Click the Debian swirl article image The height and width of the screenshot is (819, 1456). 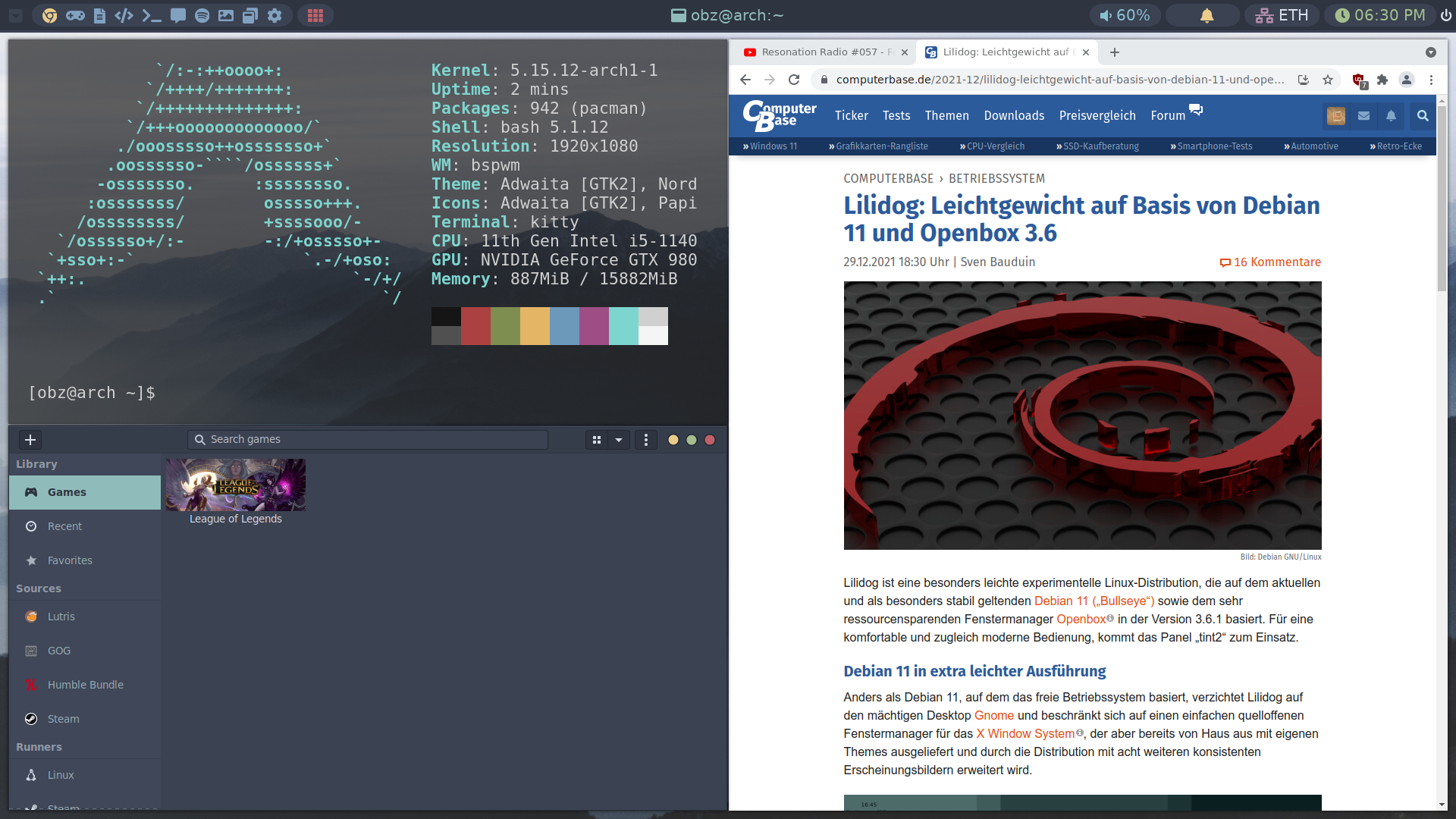1082,416
